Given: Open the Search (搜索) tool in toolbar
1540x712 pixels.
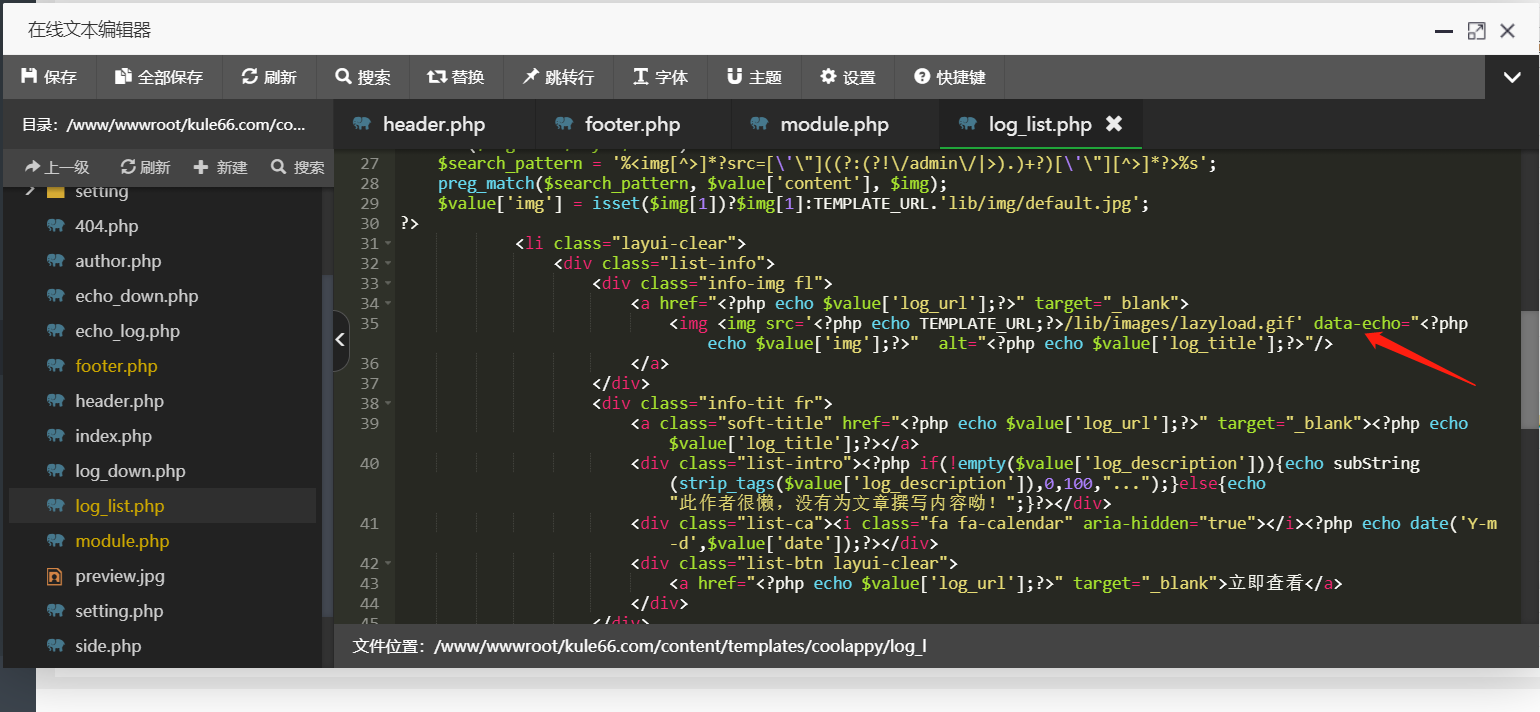Looking at the screenshot, I should click(x=363, y=77).
